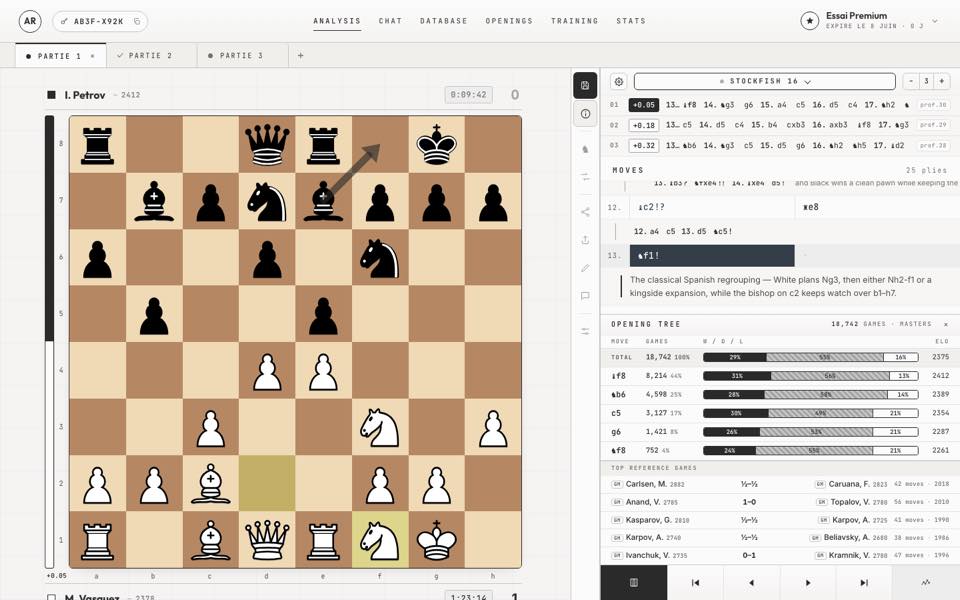Open the Chat tab
The width and height of the screenshot is (960, 600).
pos(390,21)
